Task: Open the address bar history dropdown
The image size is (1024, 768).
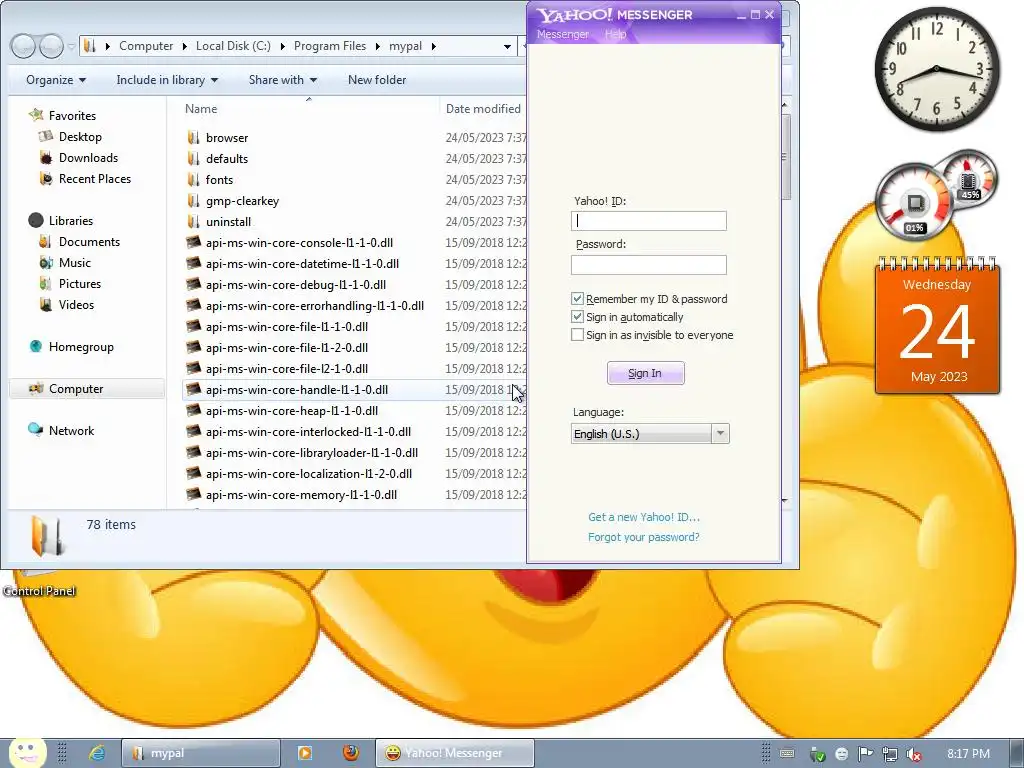Action: pyautogui.click(x=507, y=46)
